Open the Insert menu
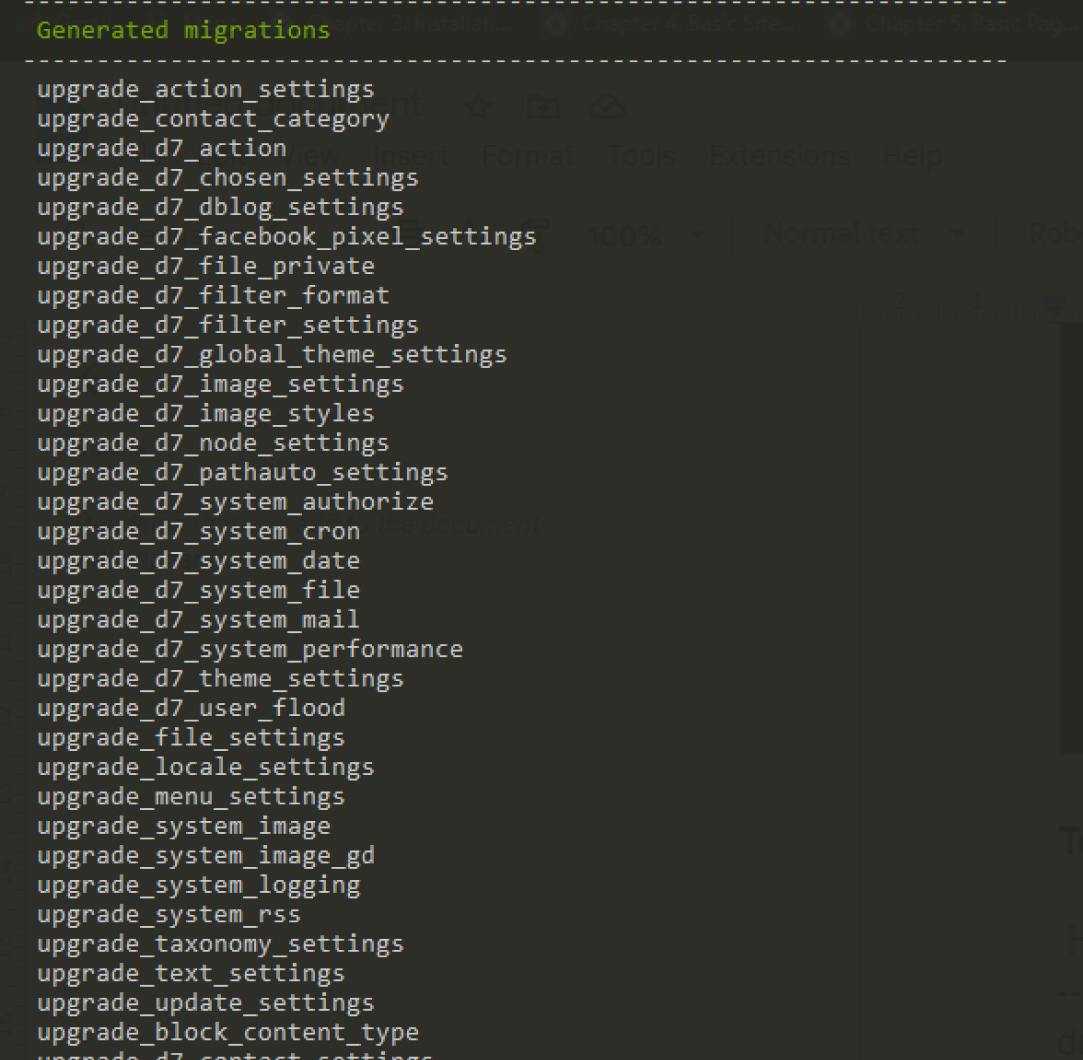This screenshot has height=1060, width=1083. pos(411,156)
